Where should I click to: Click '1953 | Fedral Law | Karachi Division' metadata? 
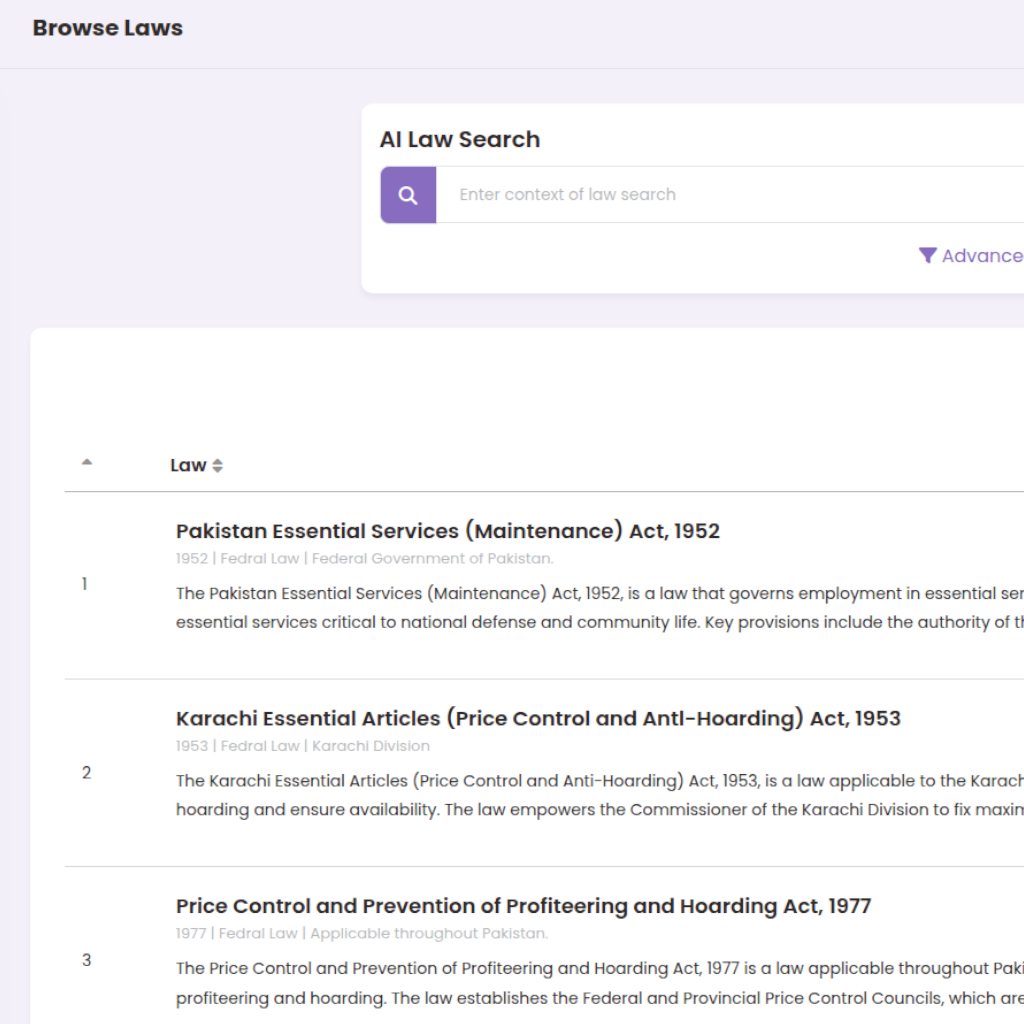pos(302,746)
